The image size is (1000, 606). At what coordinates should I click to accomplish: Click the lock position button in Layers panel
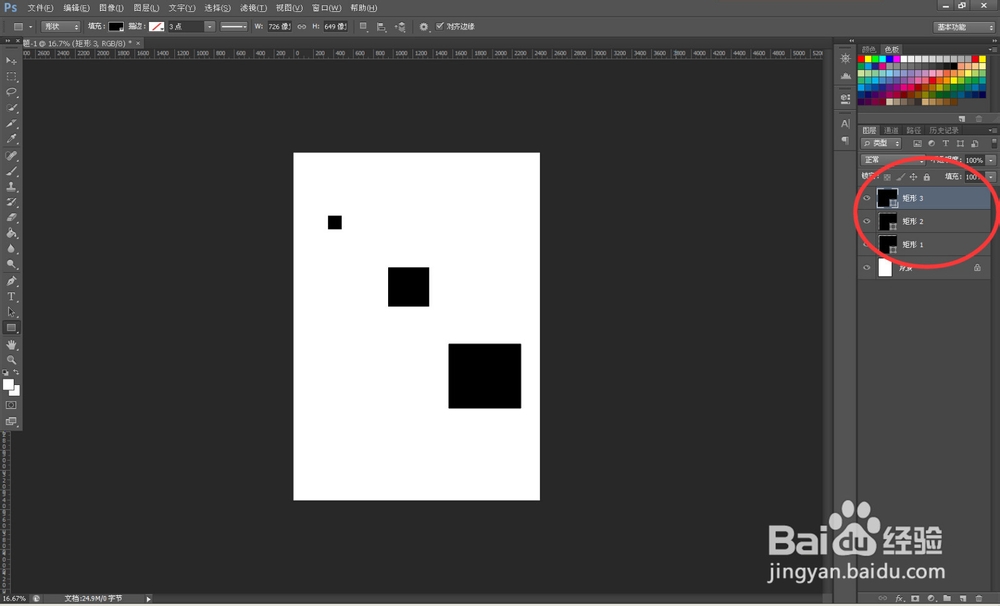click(x=914, y=177)
